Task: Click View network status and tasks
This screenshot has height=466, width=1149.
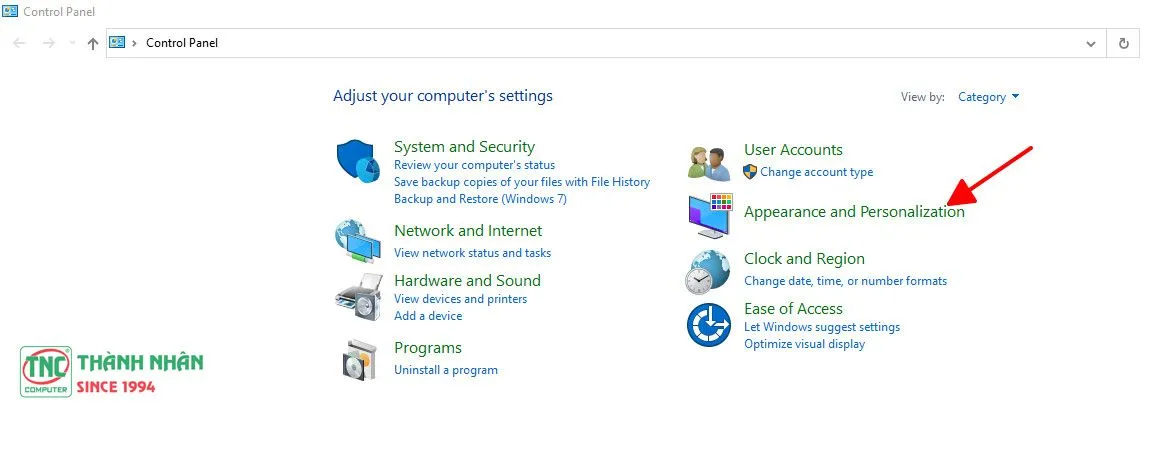Action: pyautogui.click(x=472, y=253)
